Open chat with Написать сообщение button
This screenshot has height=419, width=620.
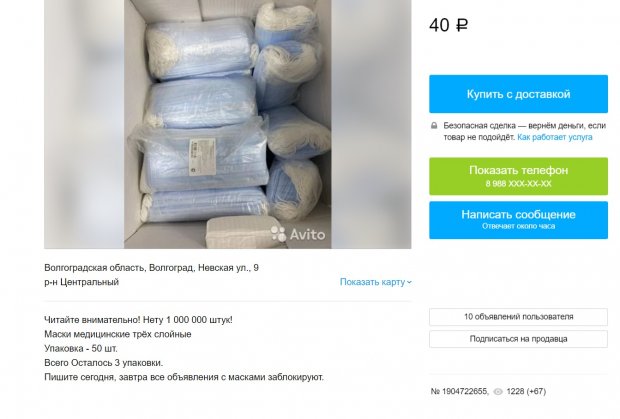tap(518, 220)
